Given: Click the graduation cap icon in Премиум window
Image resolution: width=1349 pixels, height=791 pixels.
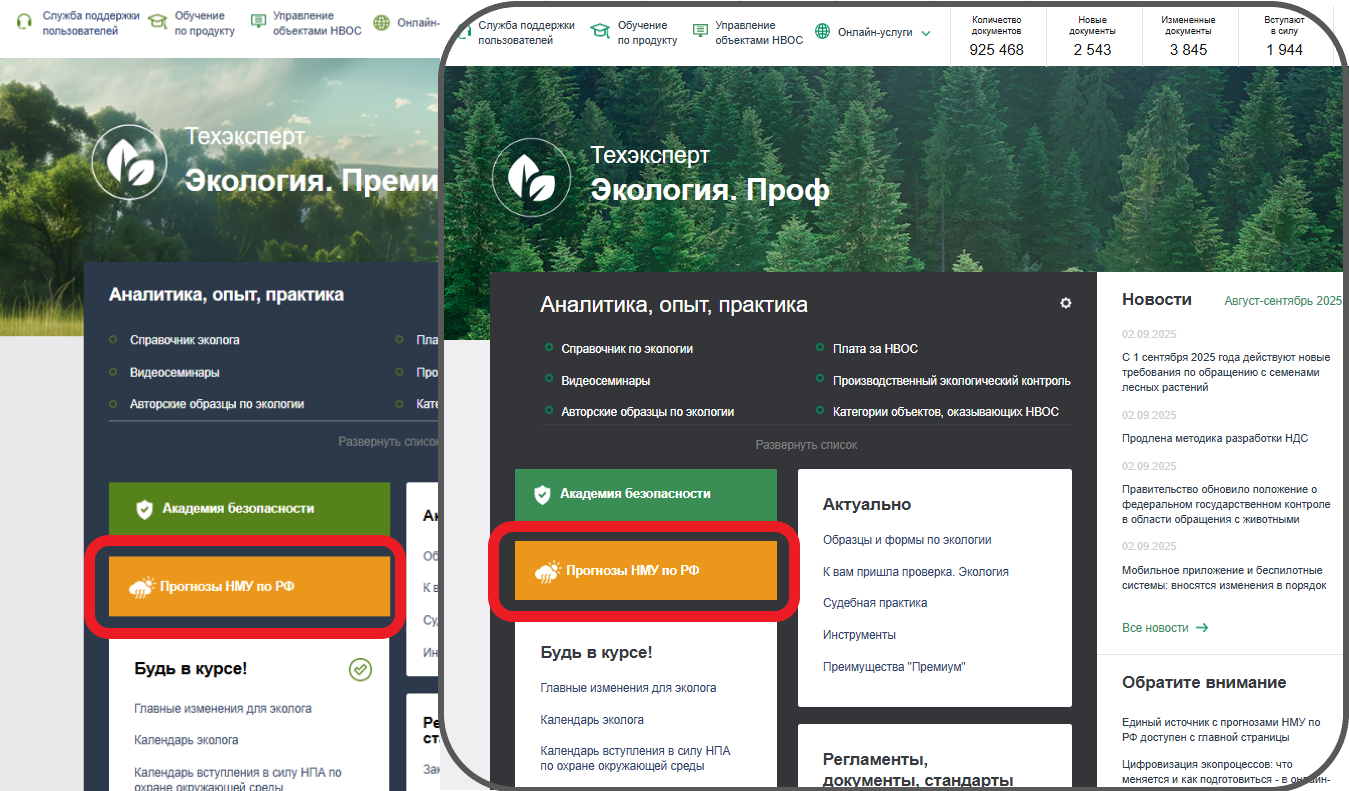Looking at the screenshot, I should [157, 22].
